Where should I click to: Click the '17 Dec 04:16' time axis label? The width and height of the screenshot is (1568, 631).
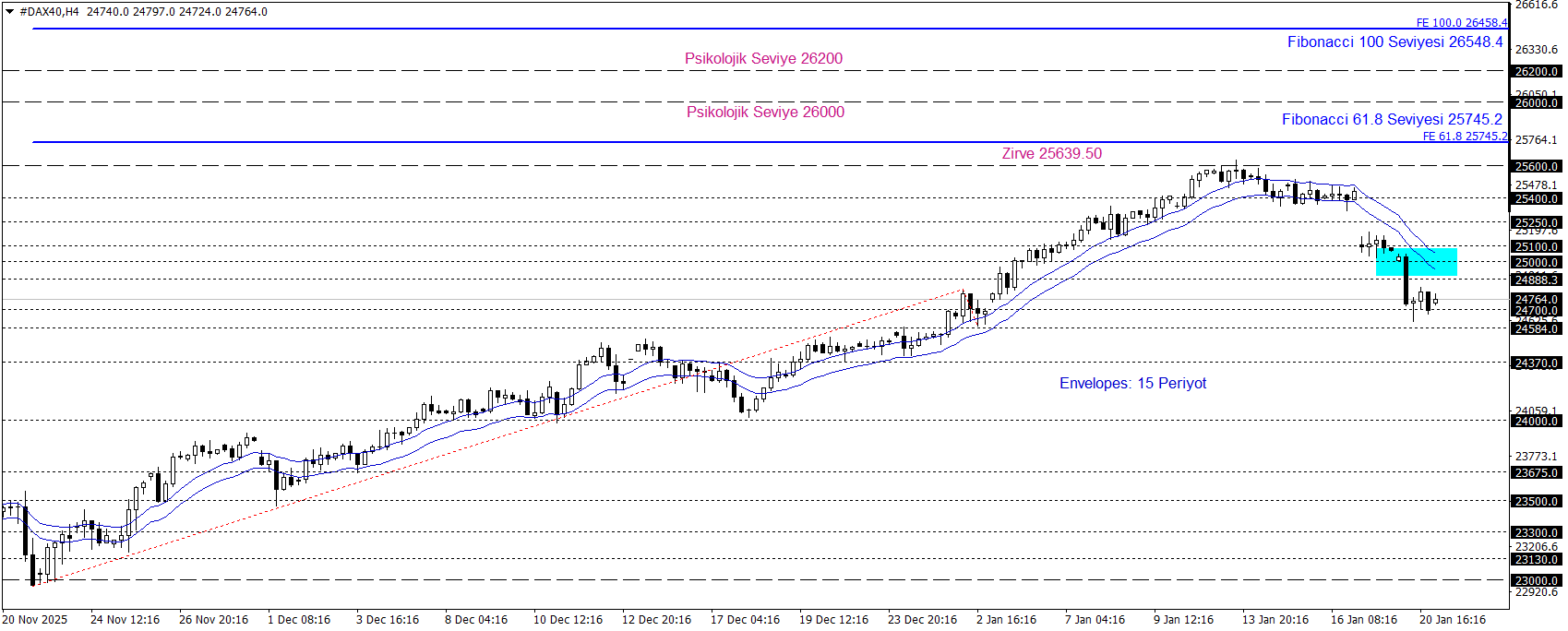pos(745,619)
